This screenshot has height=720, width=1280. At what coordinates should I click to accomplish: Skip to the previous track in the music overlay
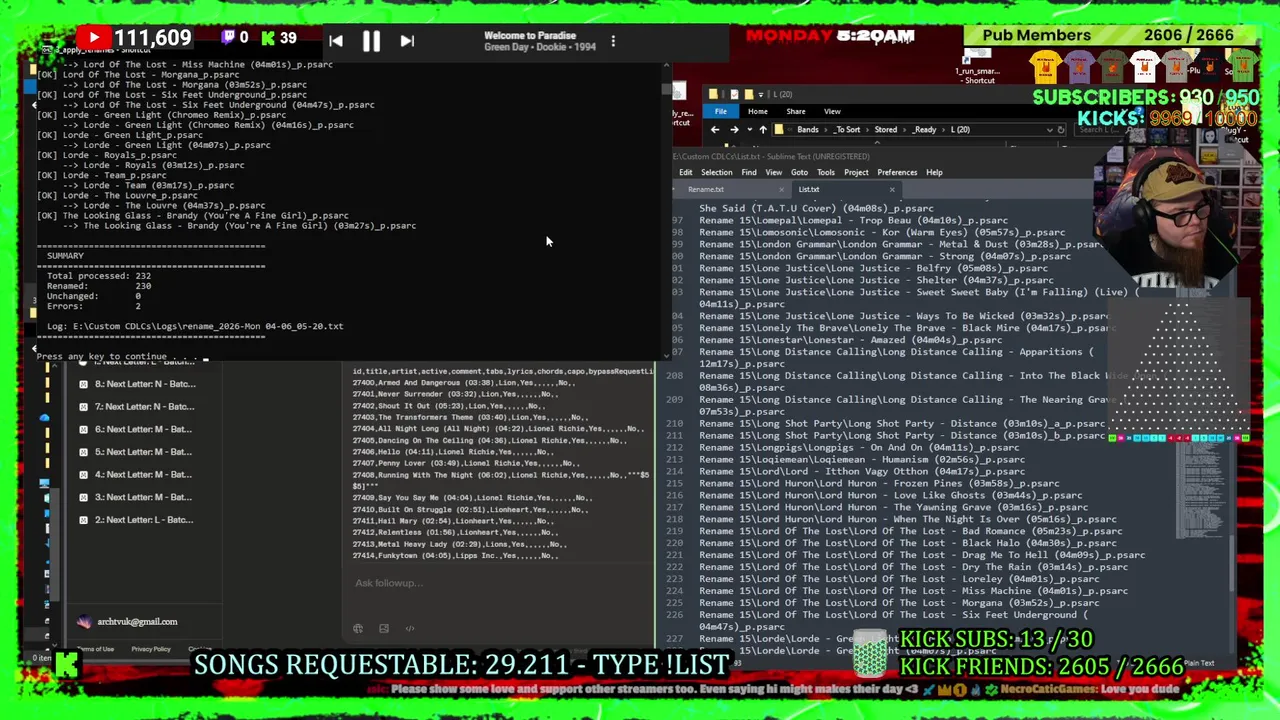tap(336, 41)
